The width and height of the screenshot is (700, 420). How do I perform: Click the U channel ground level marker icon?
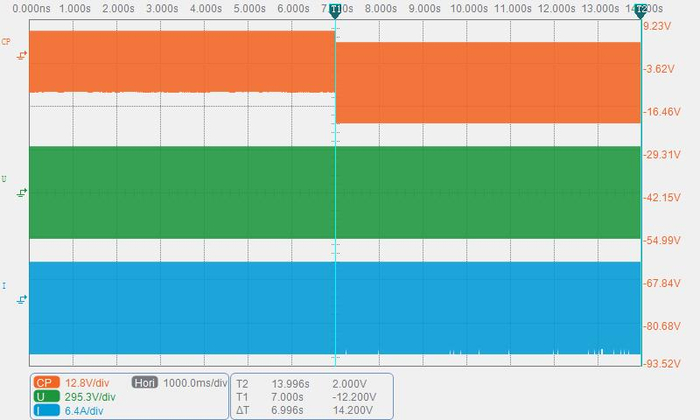(x=21, y=193)
